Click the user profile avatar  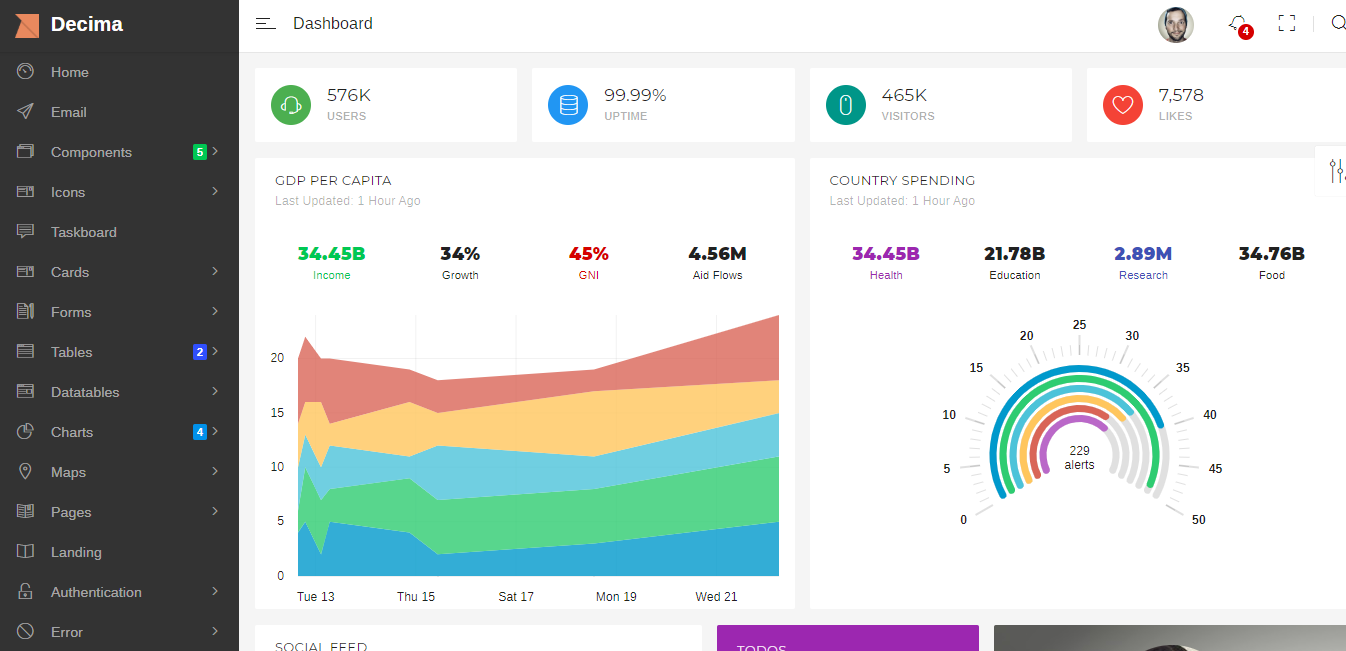click(x=1176, y=25)
